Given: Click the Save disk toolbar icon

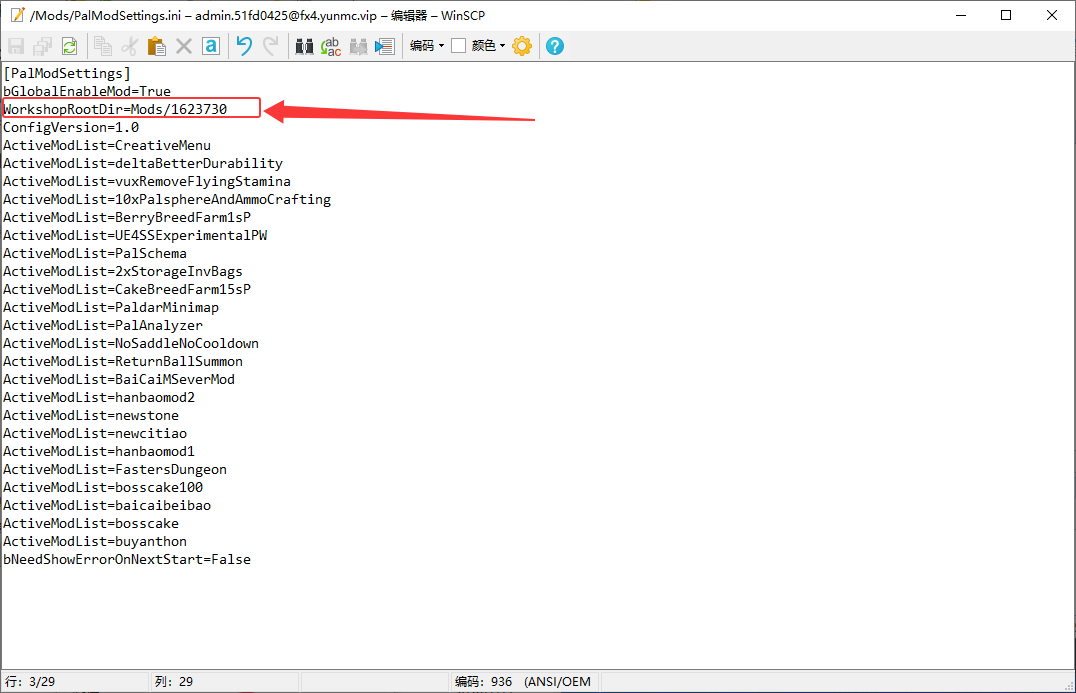Looking at the screenshot, I should (x=16, y=46).
